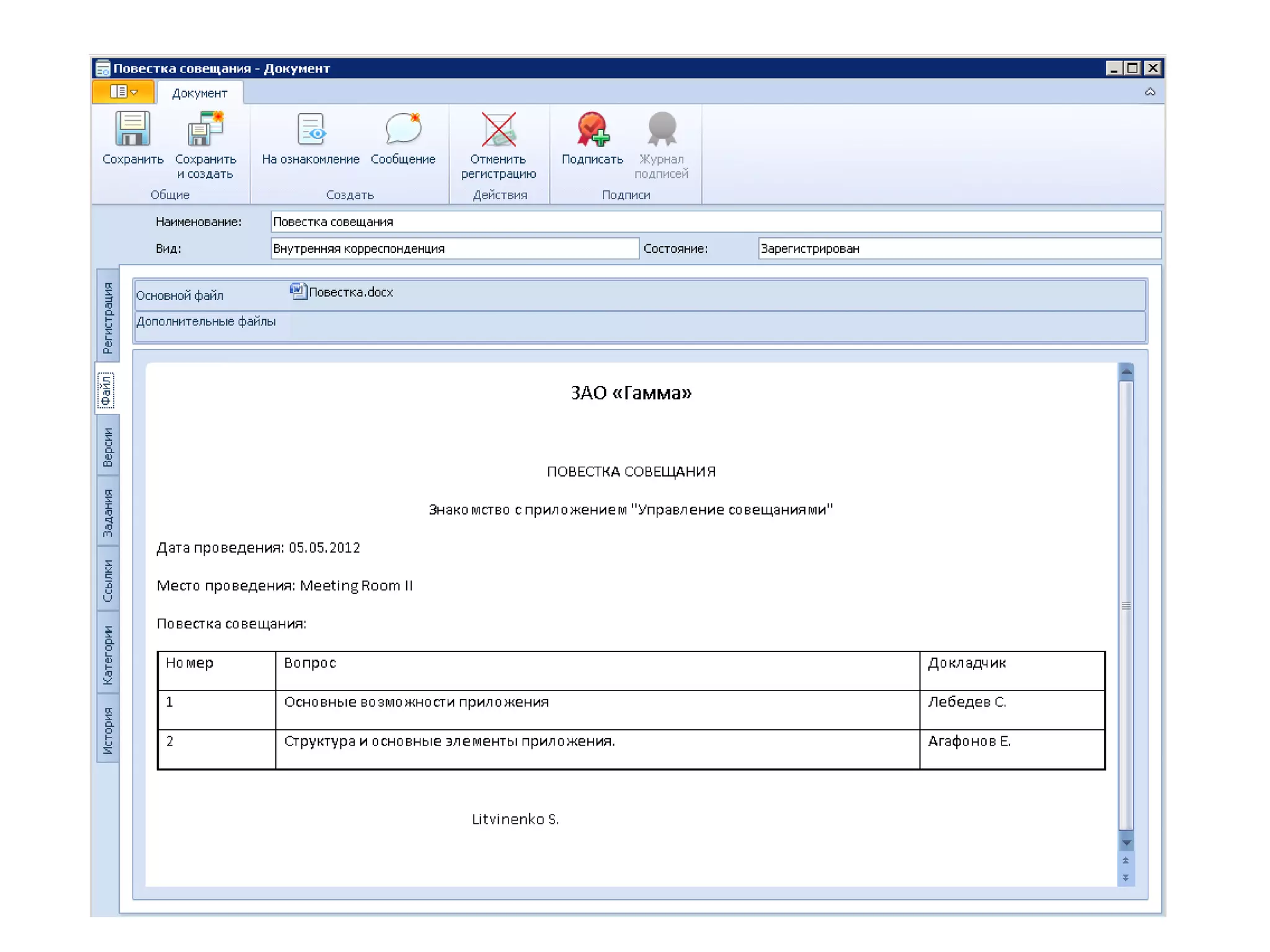Select the История side tab

coord(108,730)
